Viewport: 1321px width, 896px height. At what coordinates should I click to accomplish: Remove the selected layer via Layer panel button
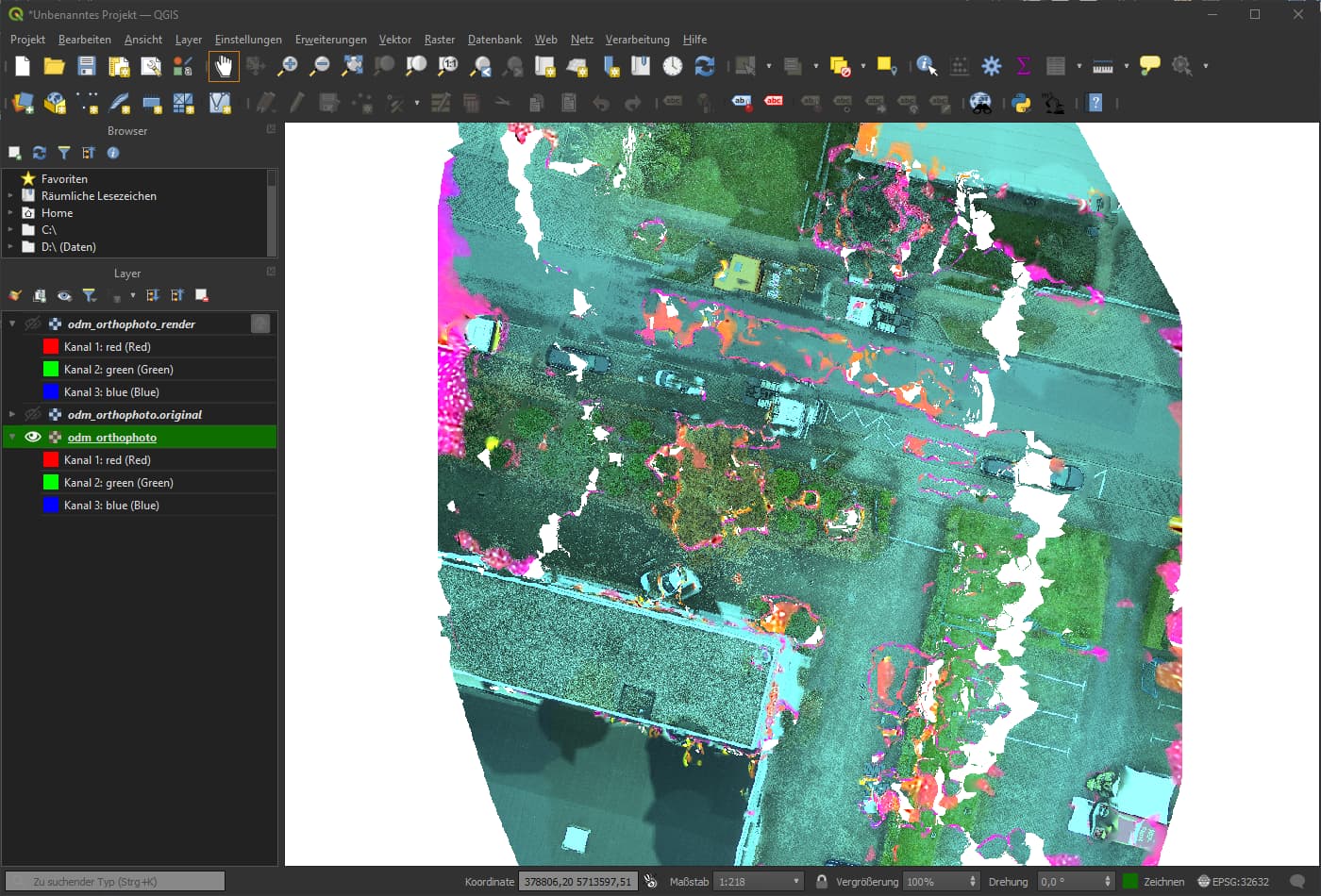[x=201, y=295]
